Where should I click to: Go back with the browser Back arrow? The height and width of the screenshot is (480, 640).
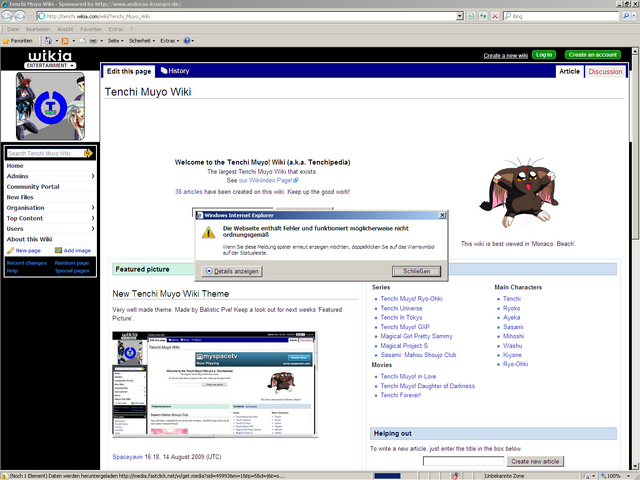7,16
